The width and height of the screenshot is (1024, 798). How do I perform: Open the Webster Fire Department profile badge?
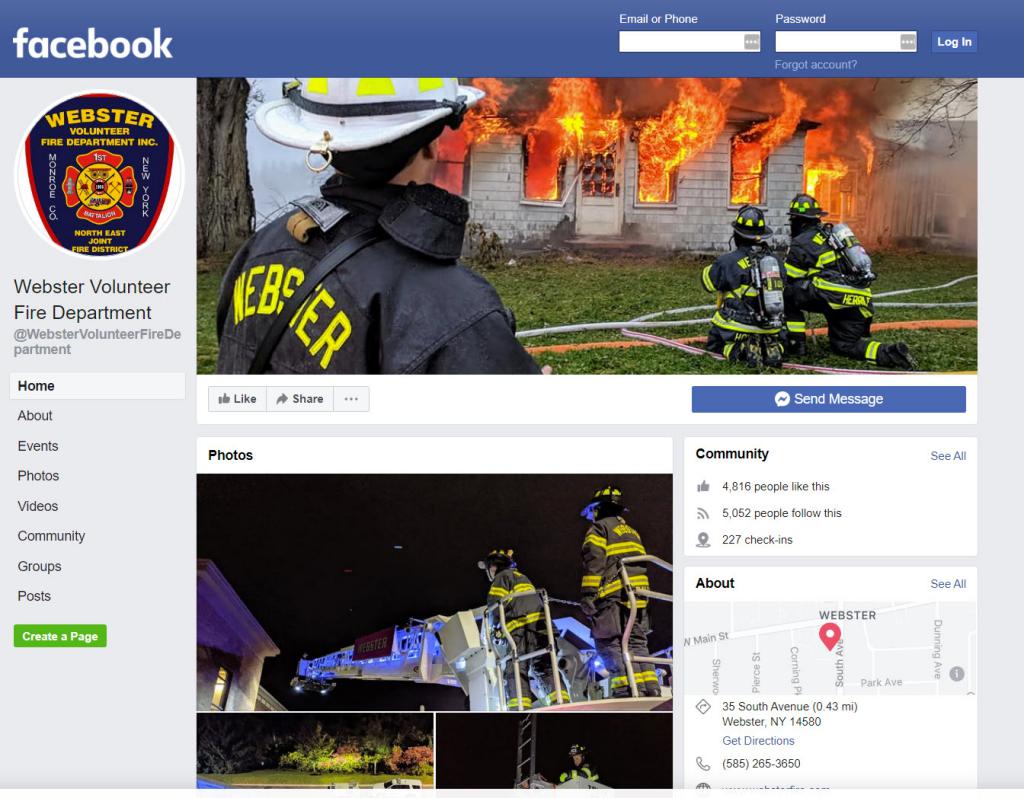[99, 174]
